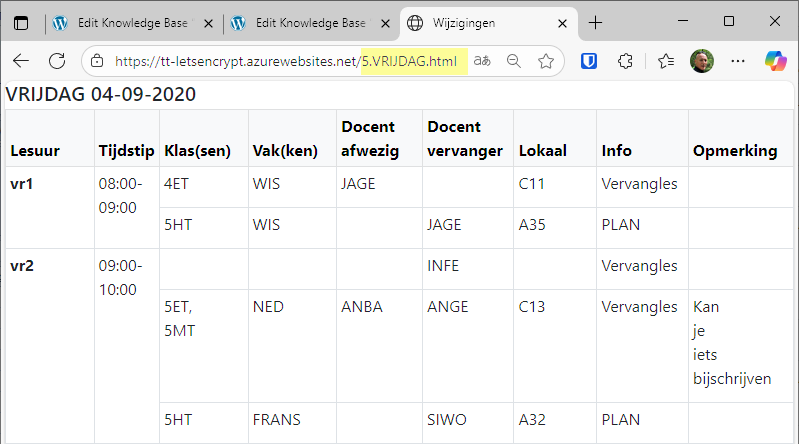The image size is (799, 444).
Task: Reload the page with the refresh icon
Action: pyautogui.click(x=57, y=61)
